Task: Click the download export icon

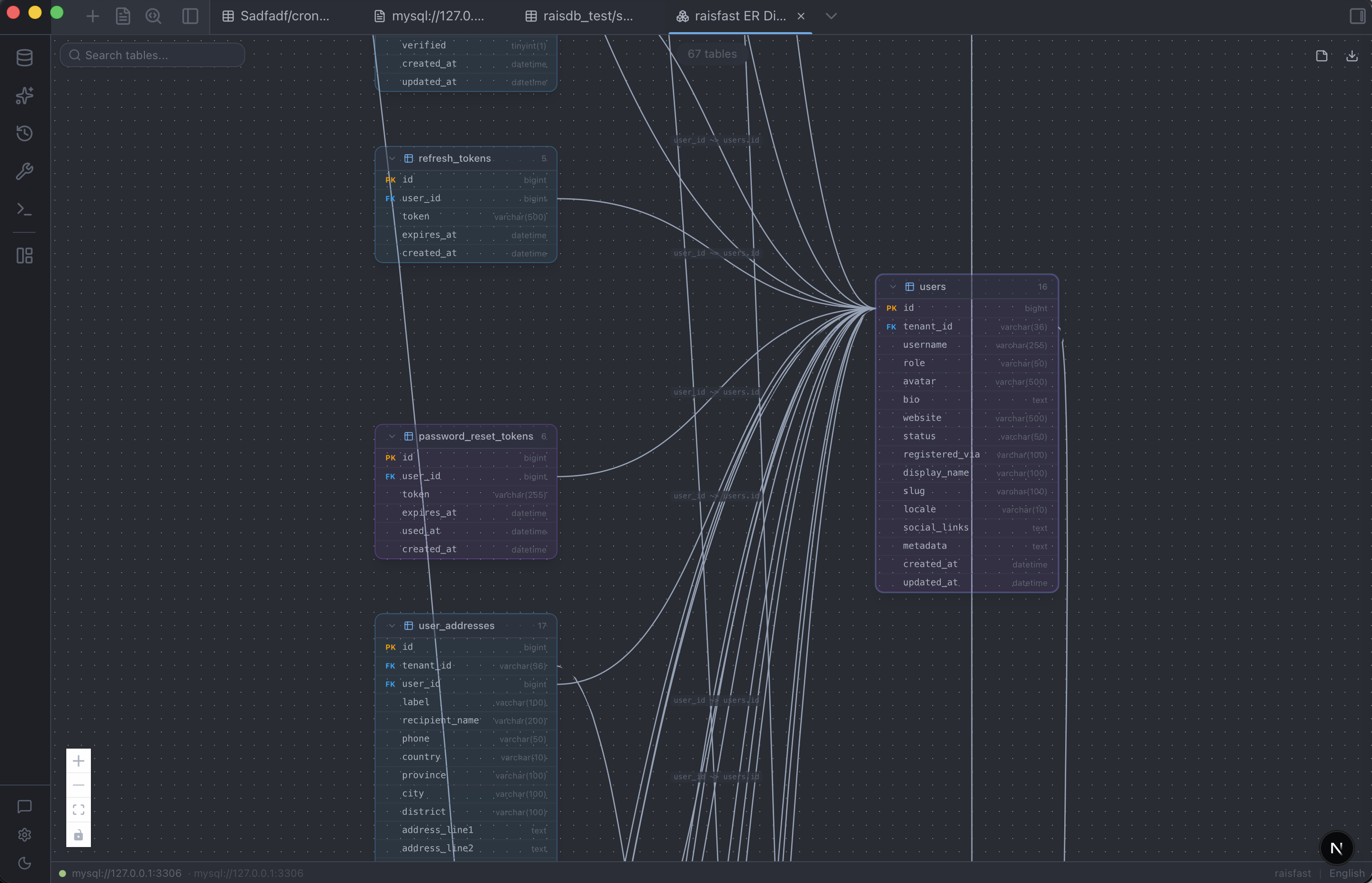Action: tap(1352, 56)
